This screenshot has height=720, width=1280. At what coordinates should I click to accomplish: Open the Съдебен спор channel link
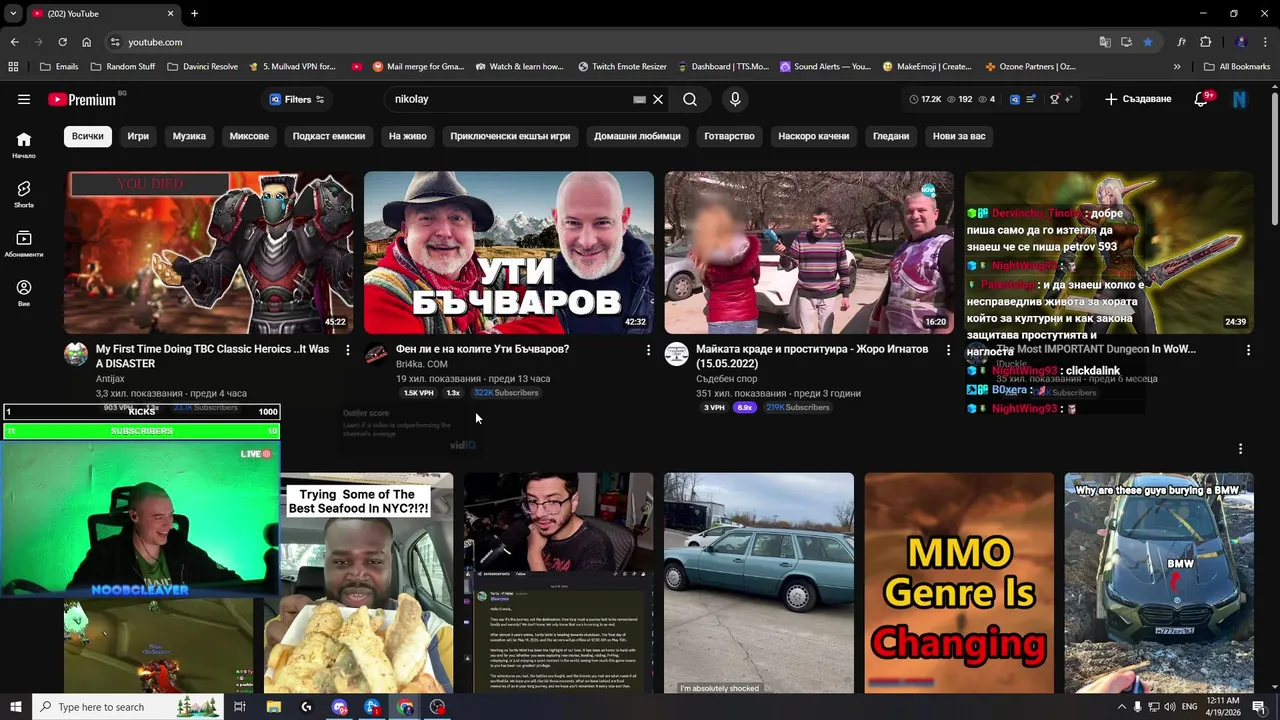click(727, 379)
